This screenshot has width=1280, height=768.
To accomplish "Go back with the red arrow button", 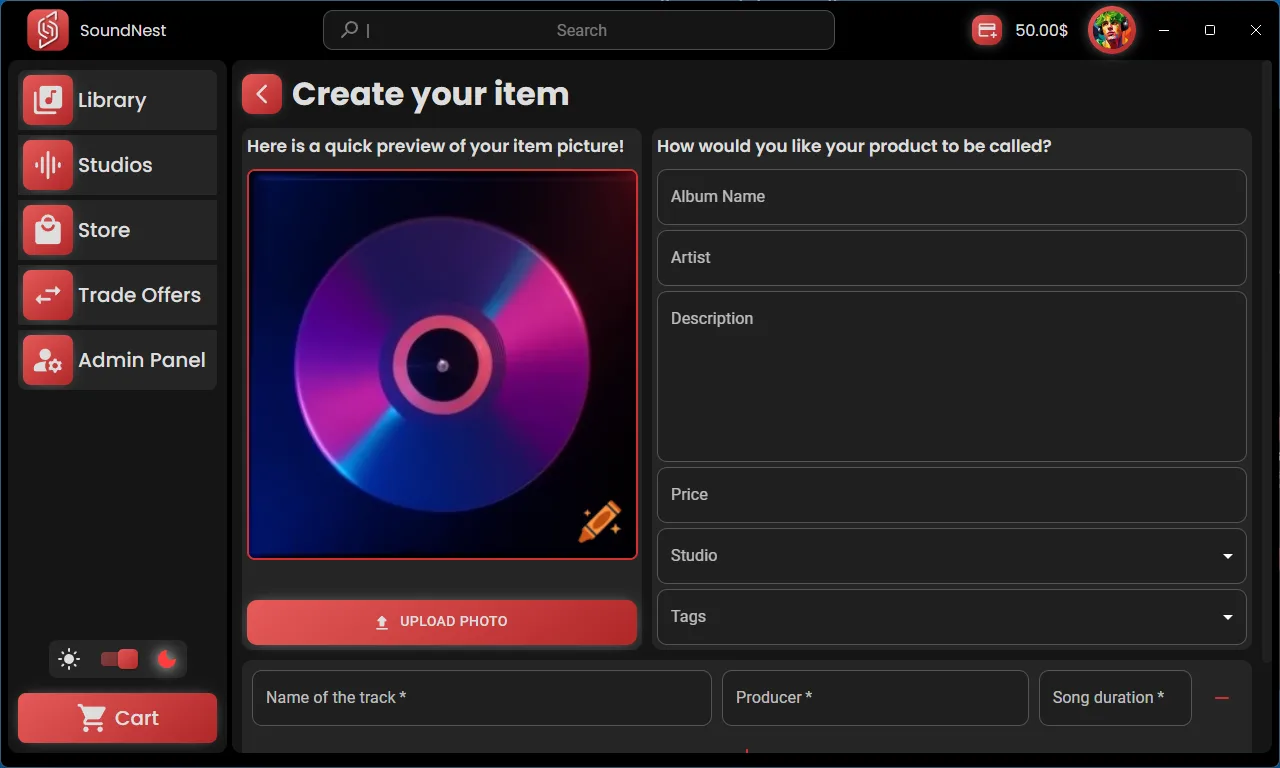I will (x=262, y=94).
